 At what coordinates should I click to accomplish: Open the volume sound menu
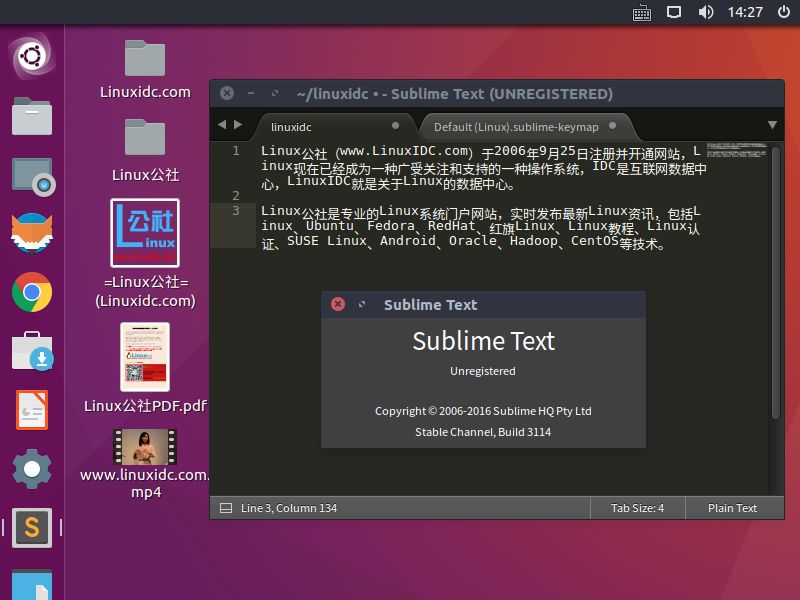point(706,12)
